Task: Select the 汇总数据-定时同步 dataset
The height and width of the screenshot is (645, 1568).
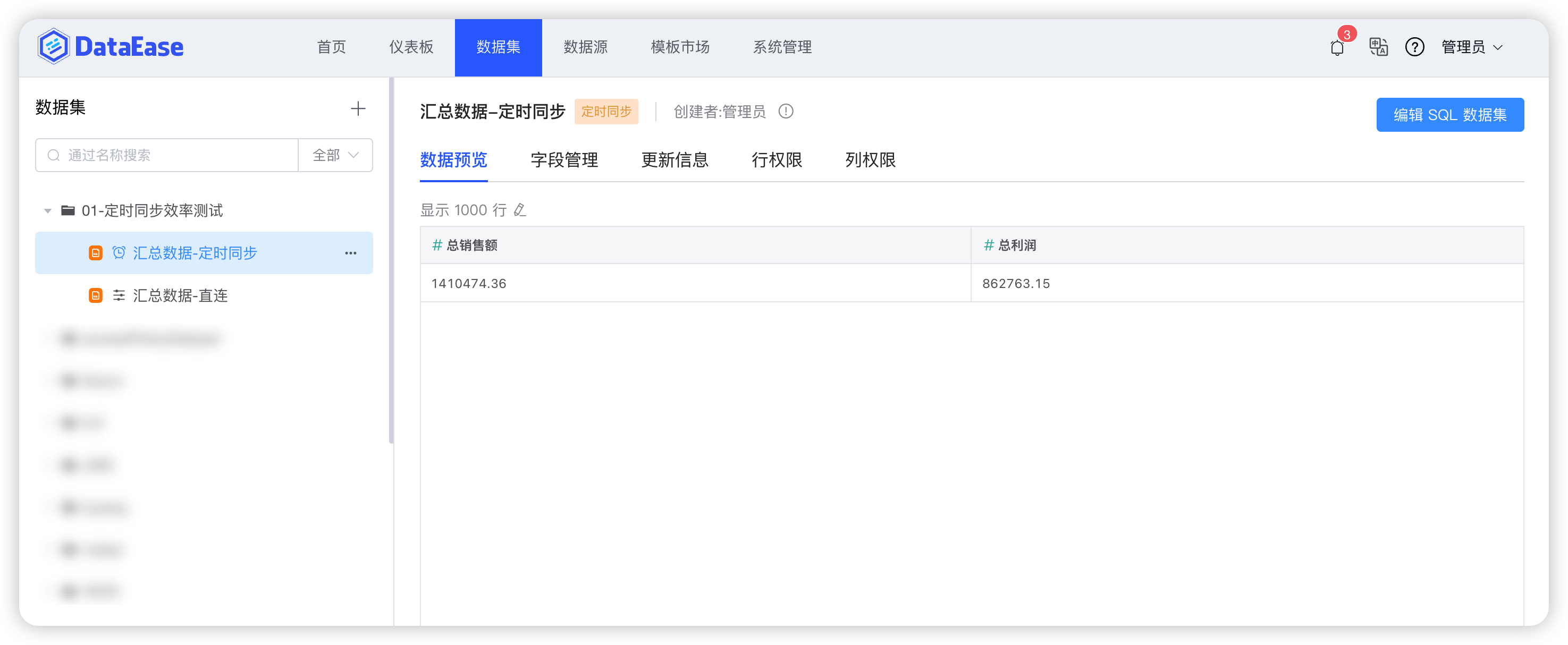Action: (204, 253)
